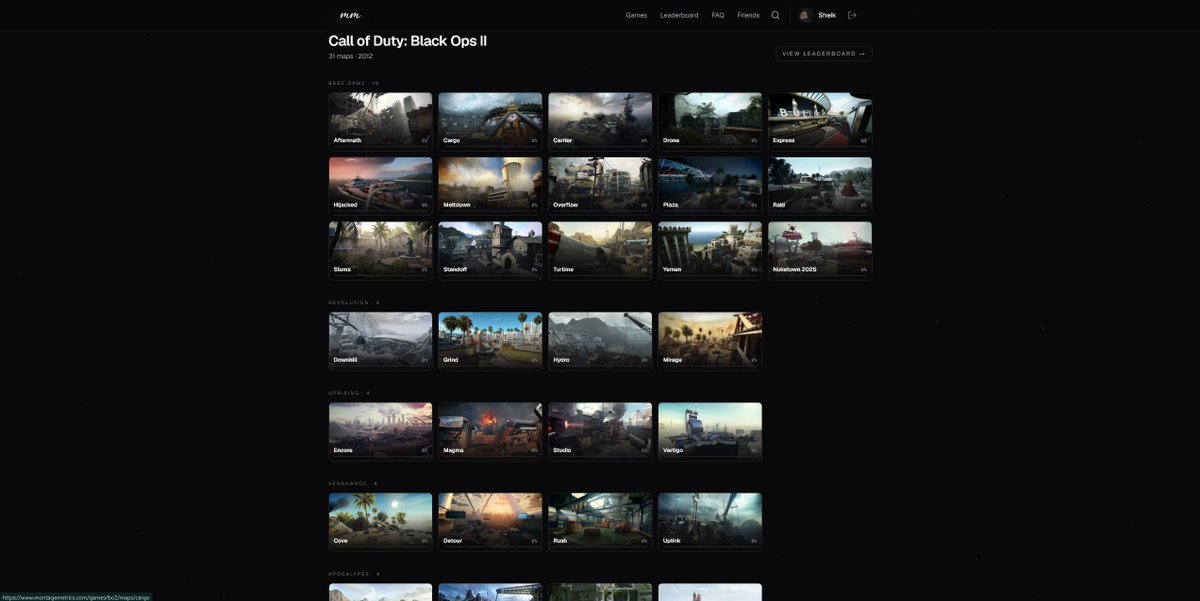
Task: Click the Base Game section label
Action: 354,83
